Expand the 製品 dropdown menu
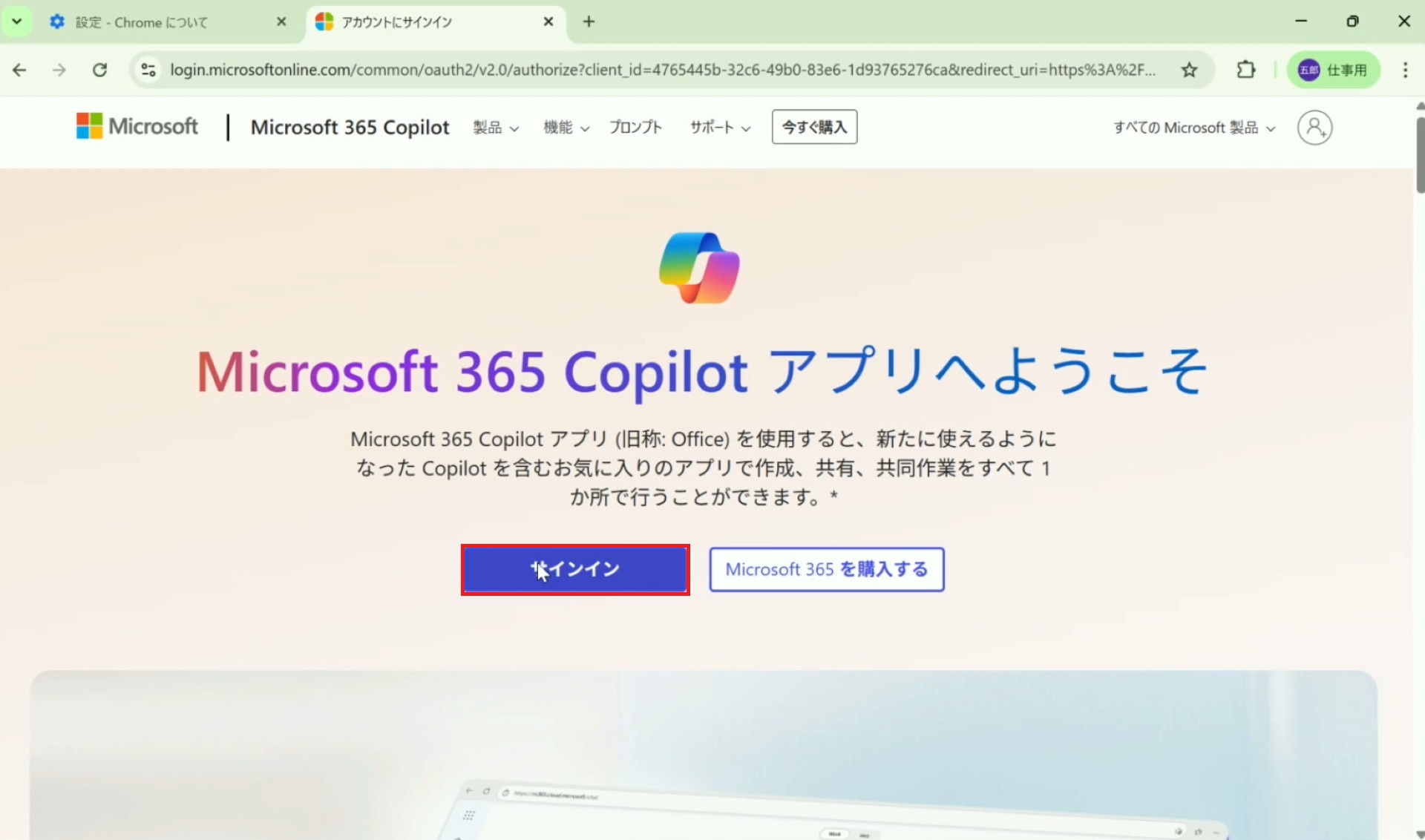The image size is (1425, 840). [496, 128]
